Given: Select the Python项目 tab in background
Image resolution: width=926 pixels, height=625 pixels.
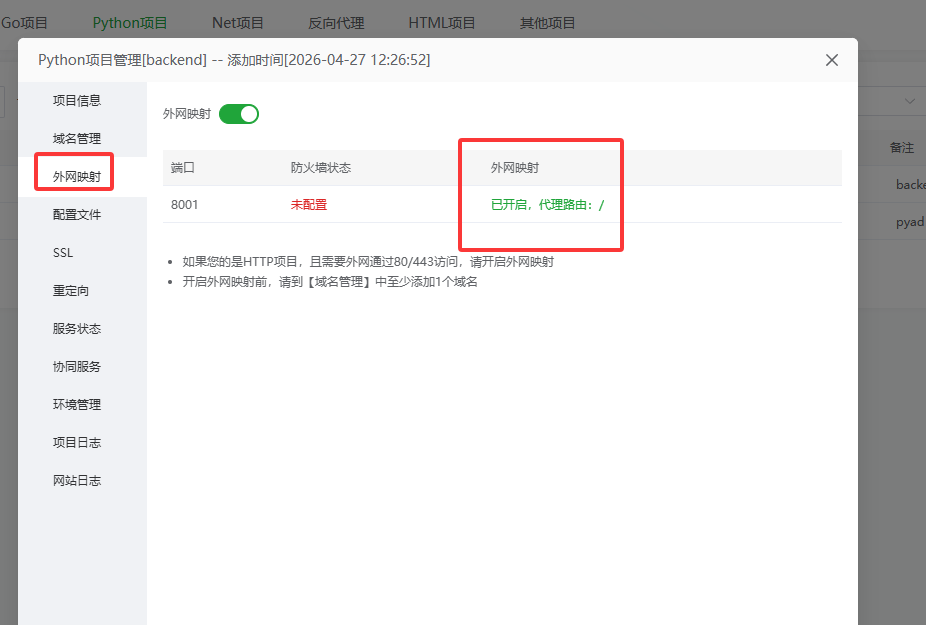Looking at the screenshot, I should tap(130, 23).
